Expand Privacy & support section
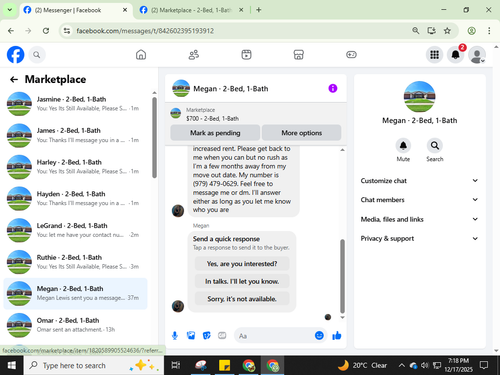Viewport: 500px width, 375px height. [x=419, y=238]
